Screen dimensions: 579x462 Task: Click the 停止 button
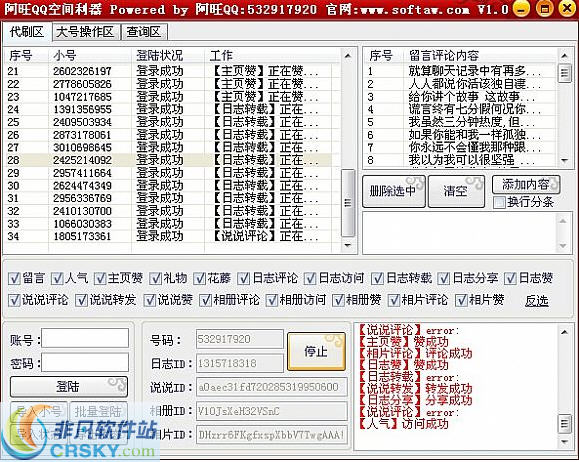316,351
